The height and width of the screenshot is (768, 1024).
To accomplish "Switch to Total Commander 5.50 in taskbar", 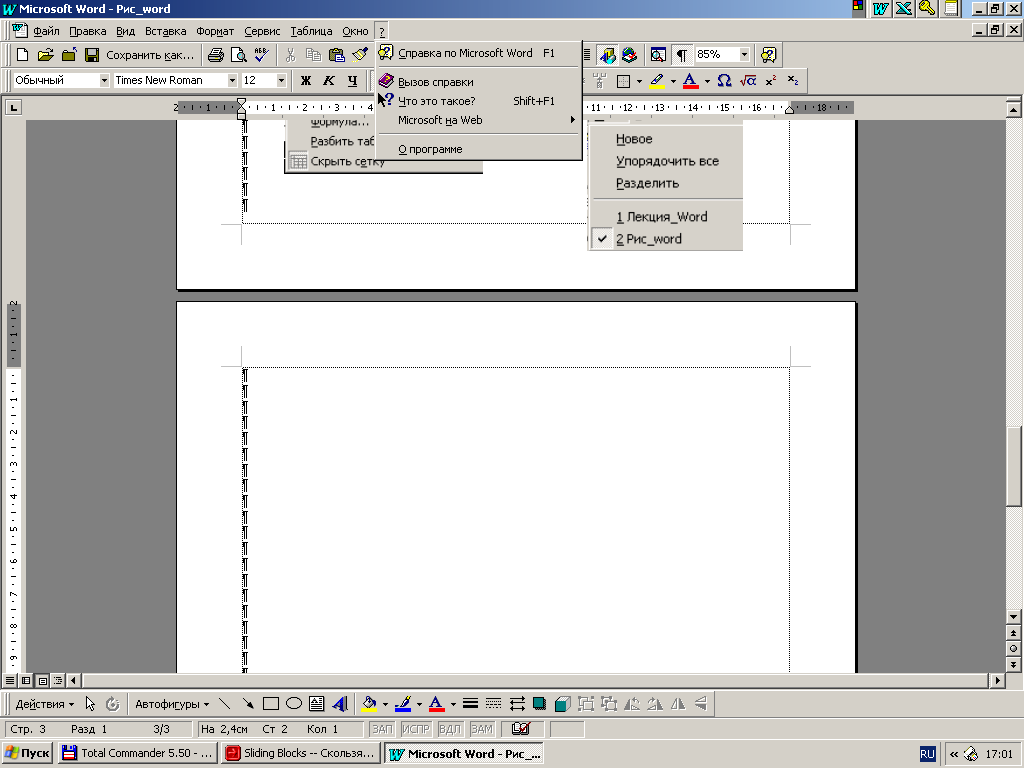I will pyautogui.click(x=137, y=753).
